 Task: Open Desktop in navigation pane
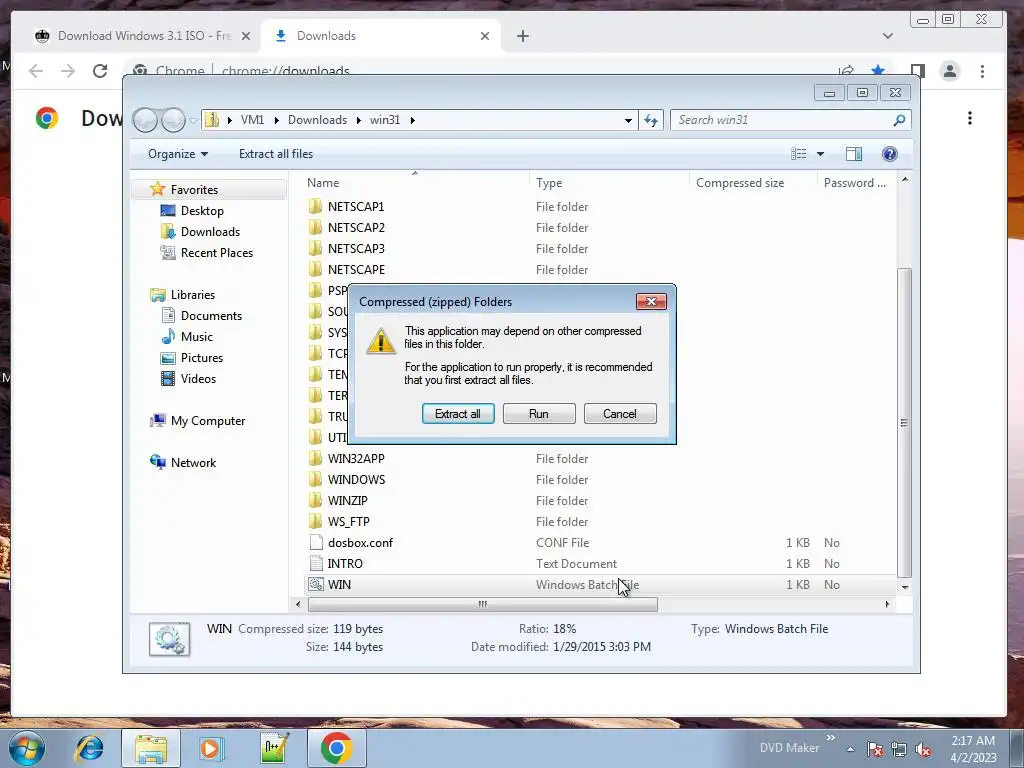202,210
